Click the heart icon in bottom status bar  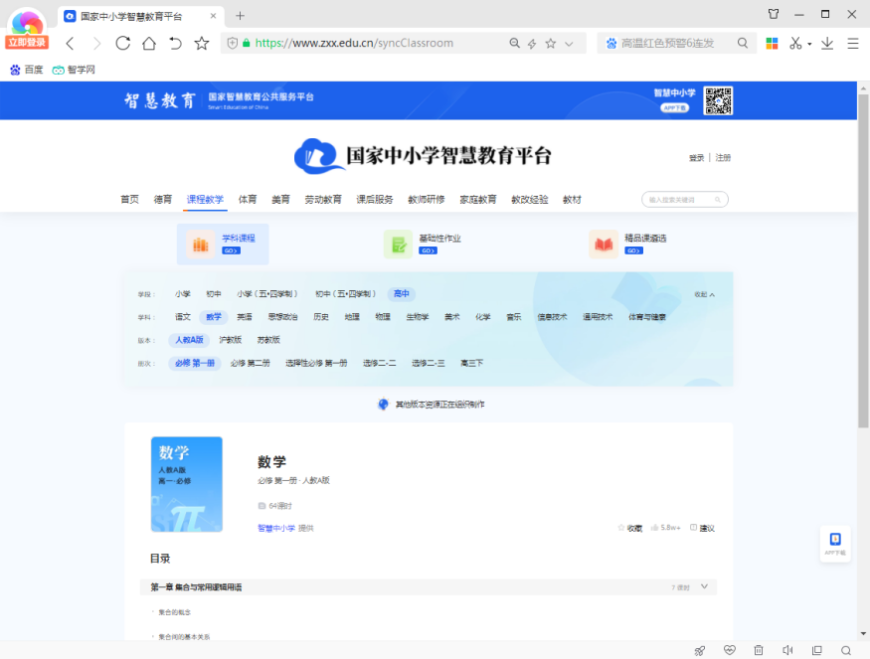click(730, 650)
